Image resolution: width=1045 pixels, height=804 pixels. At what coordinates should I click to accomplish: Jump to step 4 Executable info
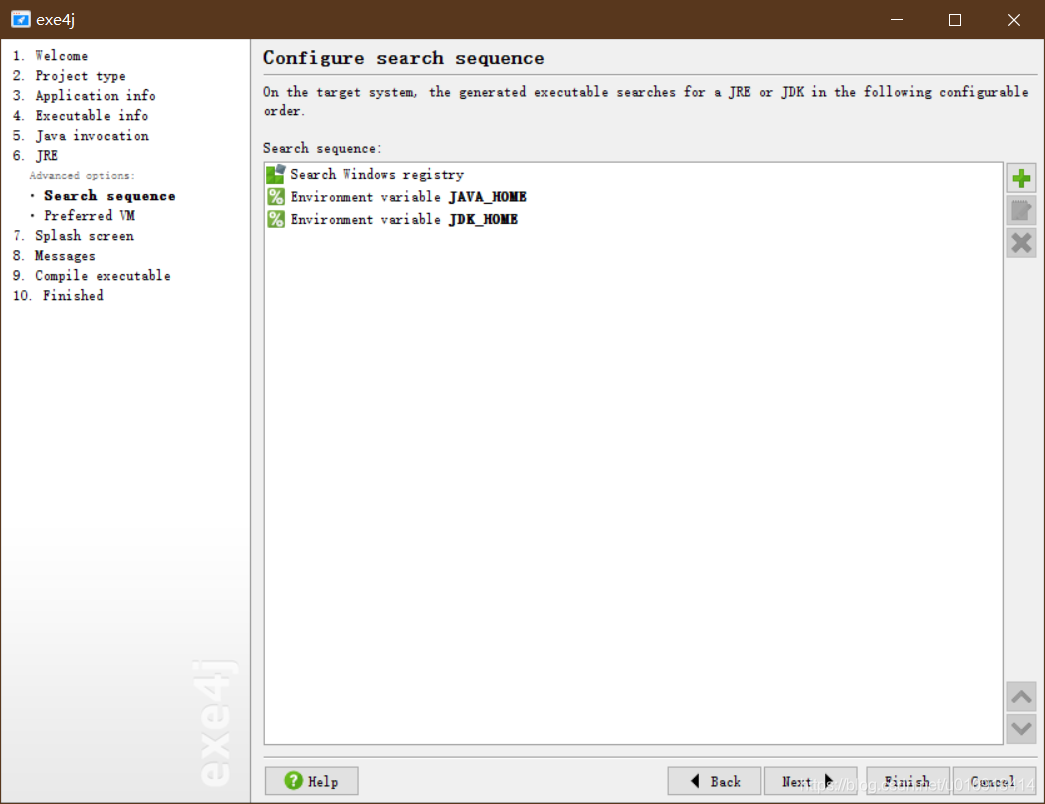81,116
